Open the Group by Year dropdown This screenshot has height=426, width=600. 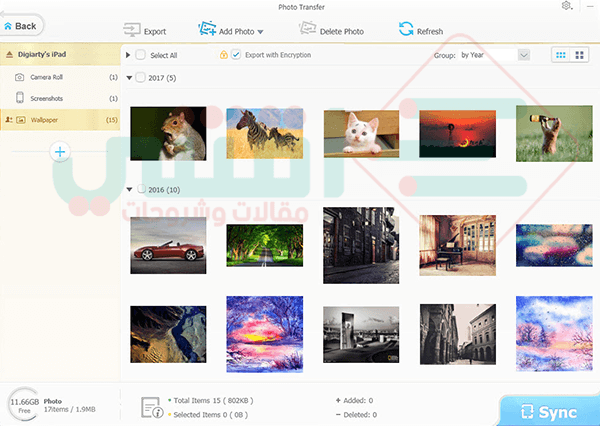(x=524, y=55)
